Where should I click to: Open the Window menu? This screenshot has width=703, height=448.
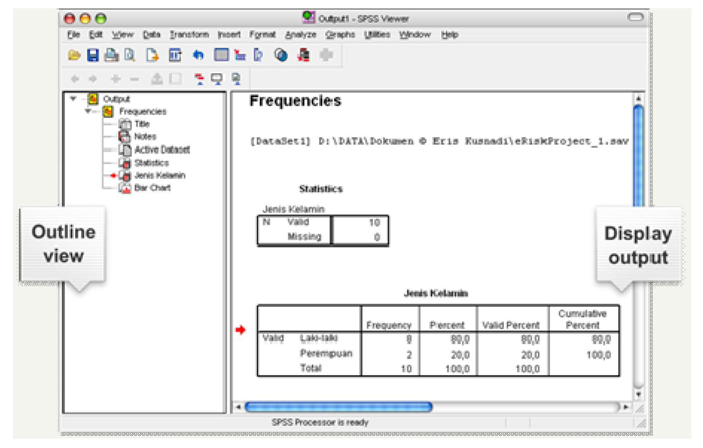[415, 35]
